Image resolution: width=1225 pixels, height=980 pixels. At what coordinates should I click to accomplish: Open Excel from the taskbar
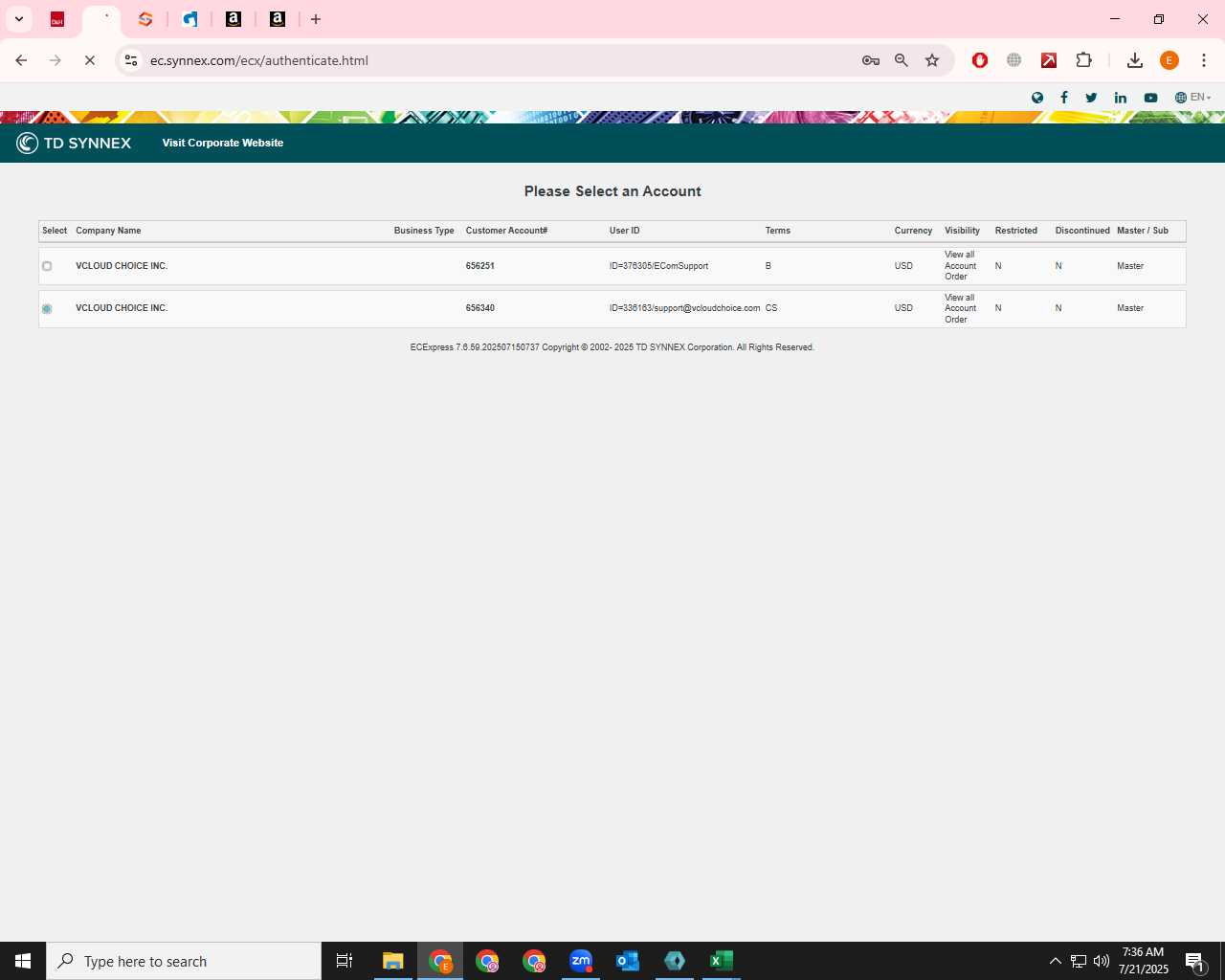coord(722,961)
